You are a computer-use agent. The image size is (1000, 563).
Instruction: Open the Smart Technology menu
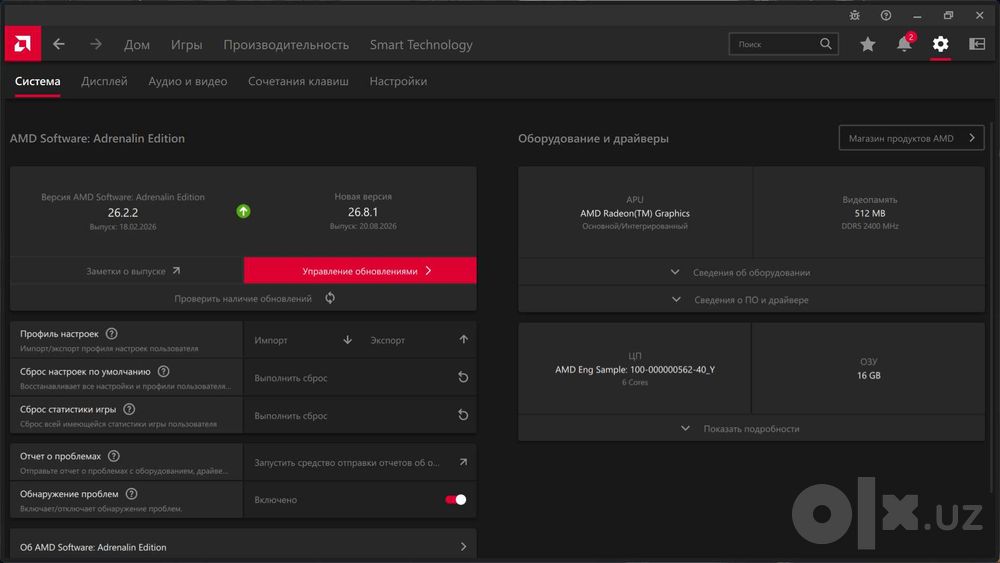pyautogui.click(x=421, y=45)
